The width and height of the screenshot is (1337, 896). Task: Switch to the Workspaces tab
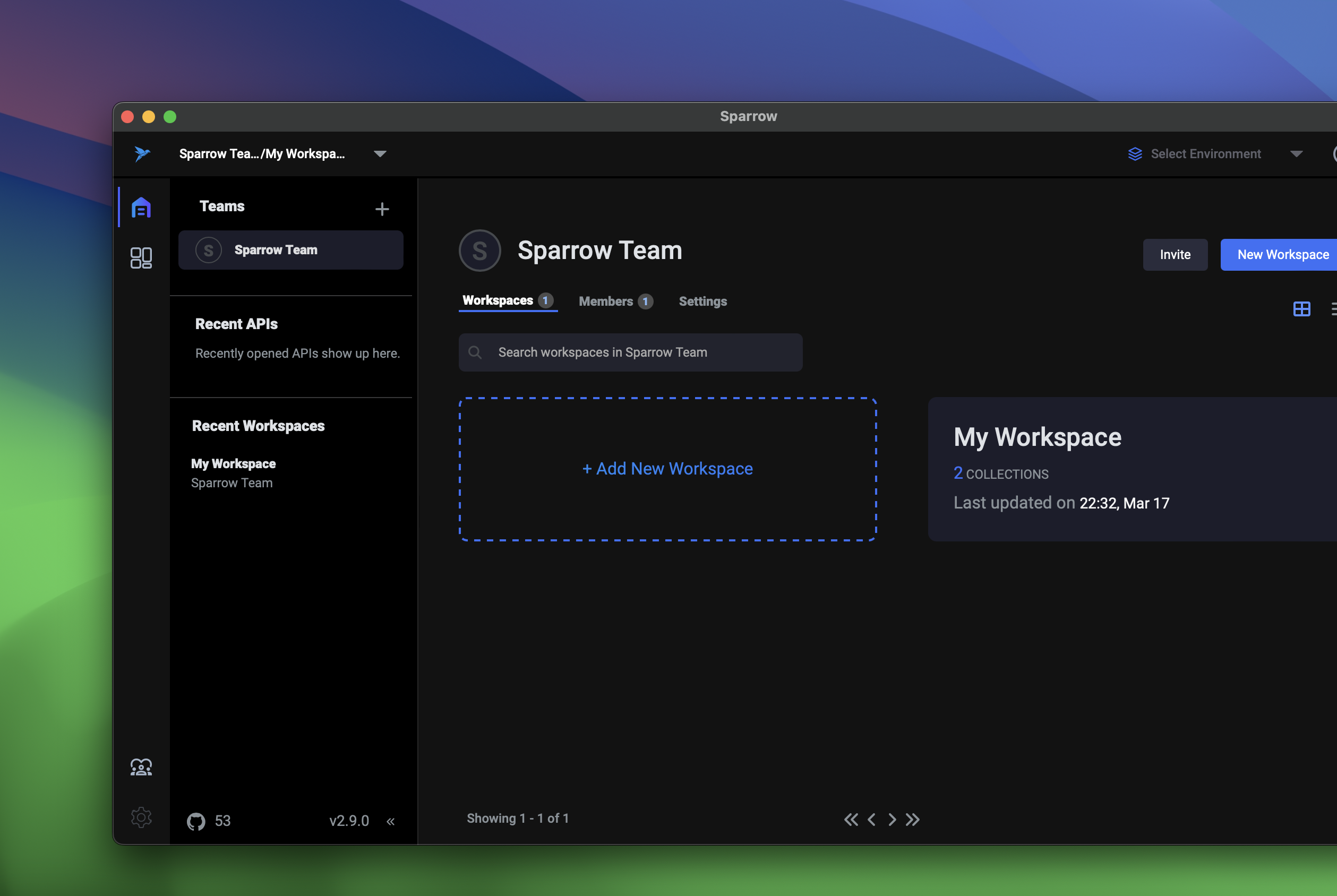point(508,300)
